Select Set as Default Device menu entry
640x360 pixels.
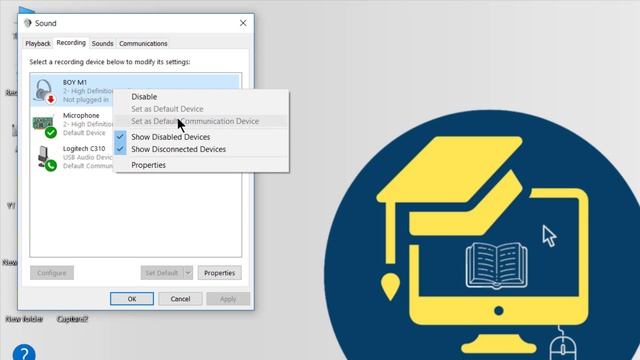167,109
